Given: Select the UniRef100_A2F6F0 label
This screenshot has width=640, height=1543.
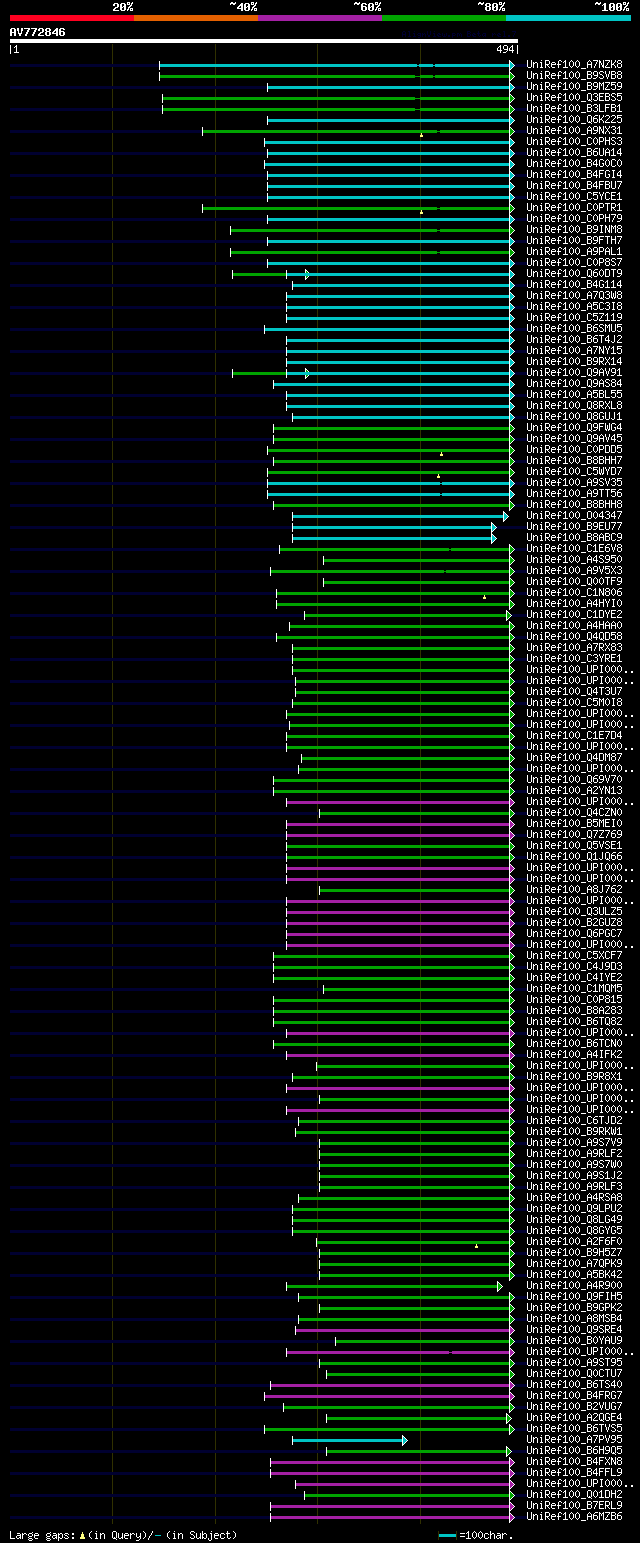Looking at the screenshot, I should pos(575,1241).
